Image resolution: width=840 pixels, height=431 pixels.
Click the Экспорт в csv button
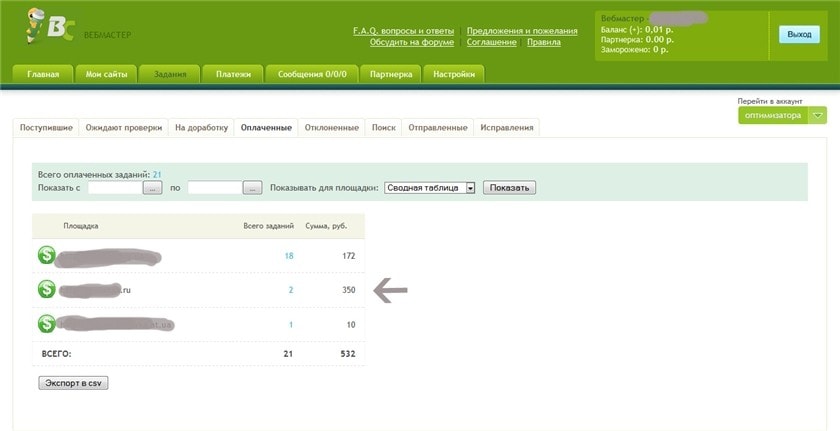tap(72, 383)
